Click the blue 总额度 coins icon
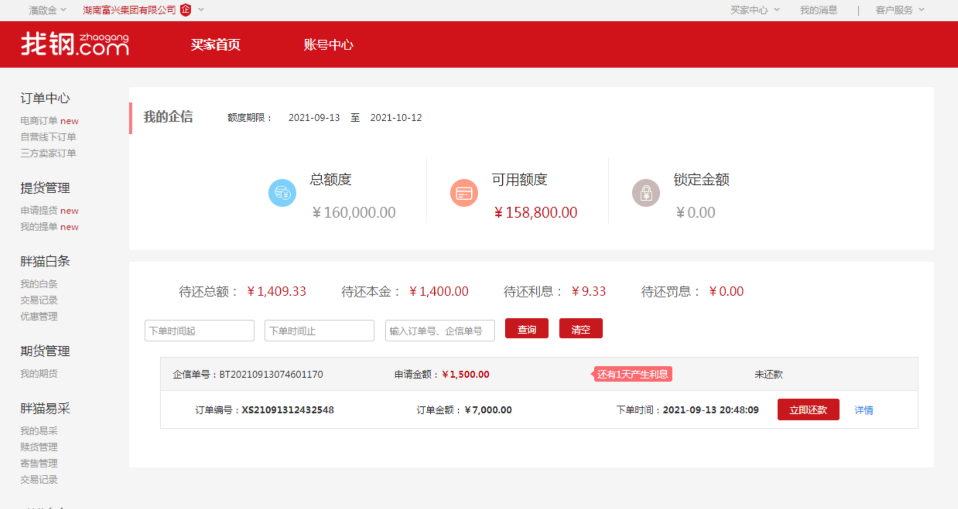This screenshot has width=958, height=509. (x=282, y=193)
